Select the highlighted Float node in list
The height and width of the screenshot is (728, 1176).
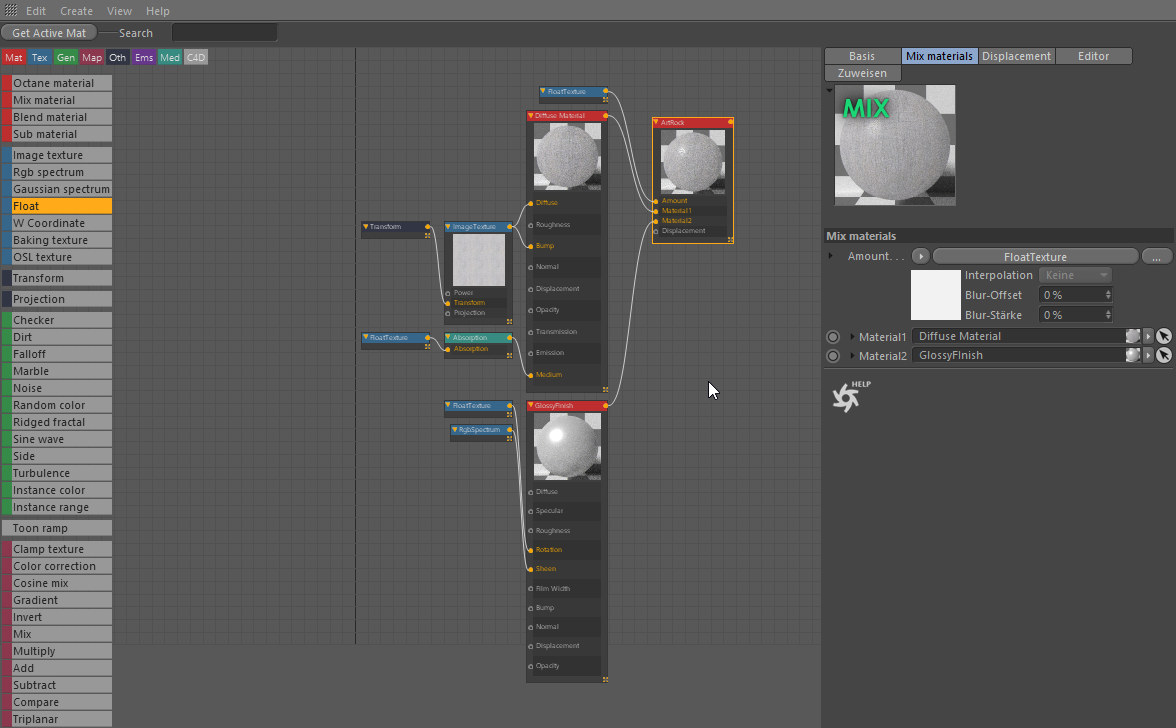pos(57,206)
